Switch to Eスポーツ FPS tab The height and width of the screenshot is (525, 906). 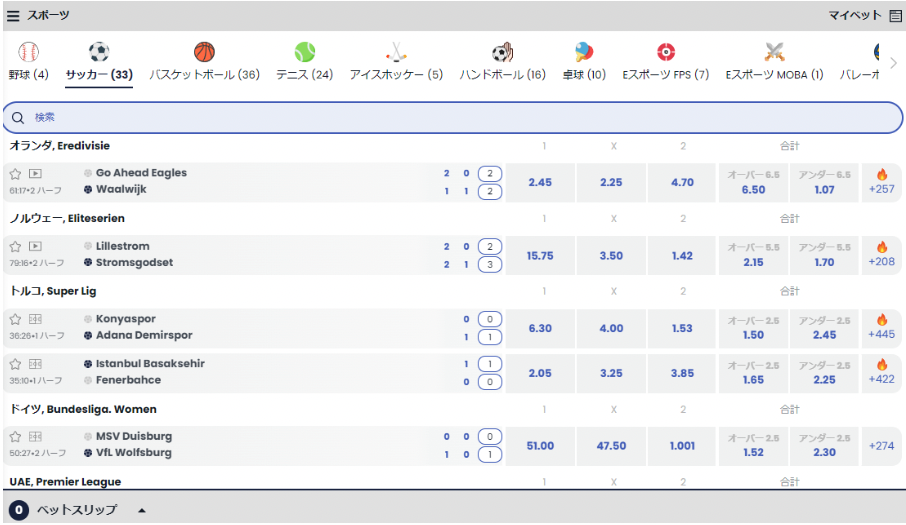pos(665,52)
